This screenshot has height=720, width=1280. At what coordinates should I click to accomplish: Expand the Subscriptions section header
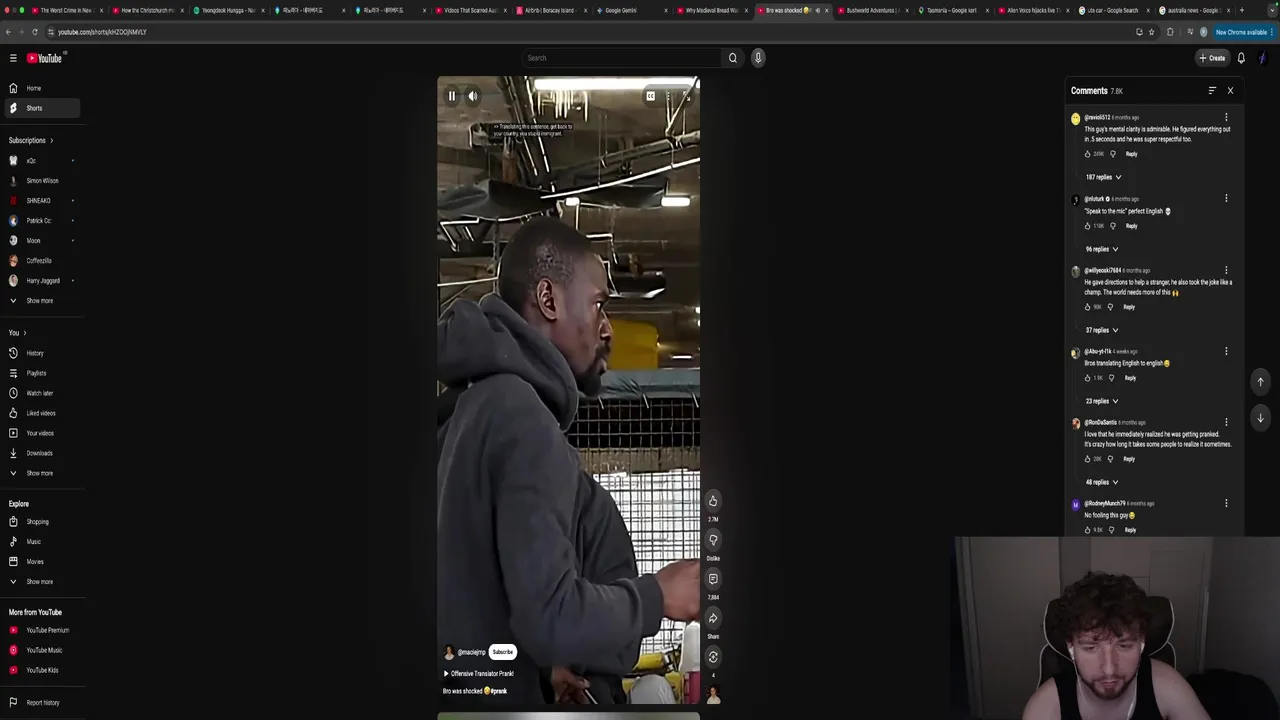click(x=31, y=140)
